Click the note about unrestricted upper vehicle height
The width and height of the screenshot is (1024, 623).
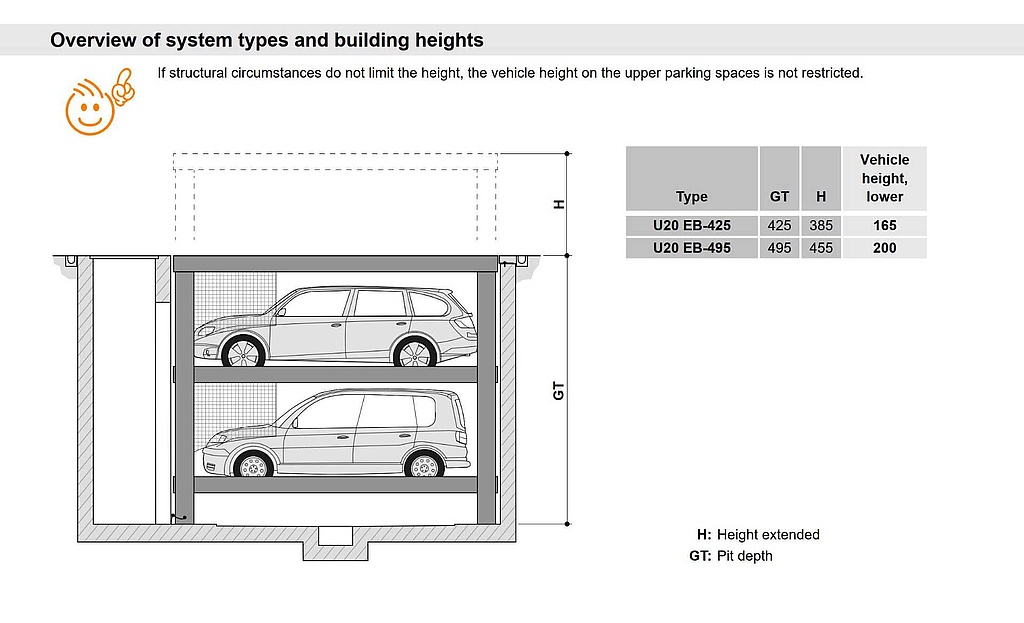(510, 73)
